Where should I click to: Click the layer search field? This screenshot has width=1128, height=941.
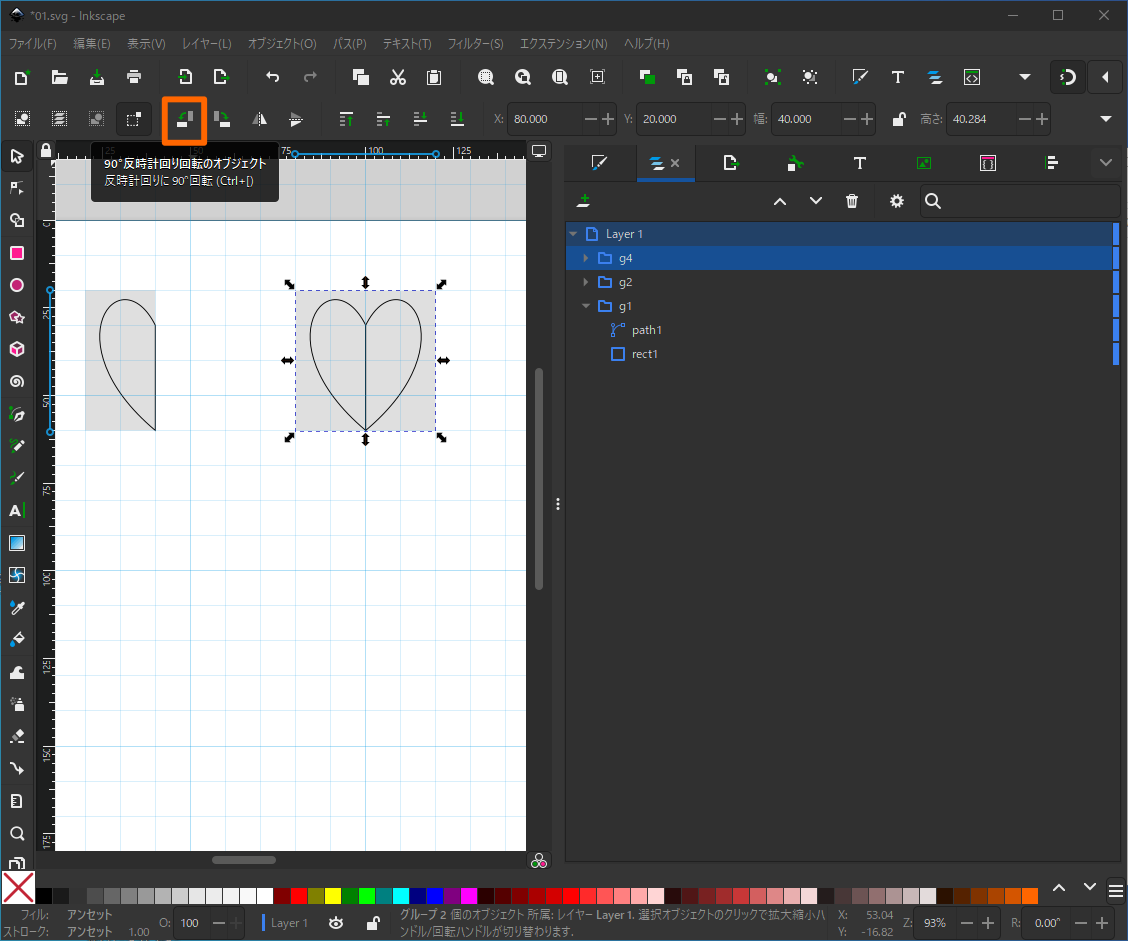[1020, 201]
